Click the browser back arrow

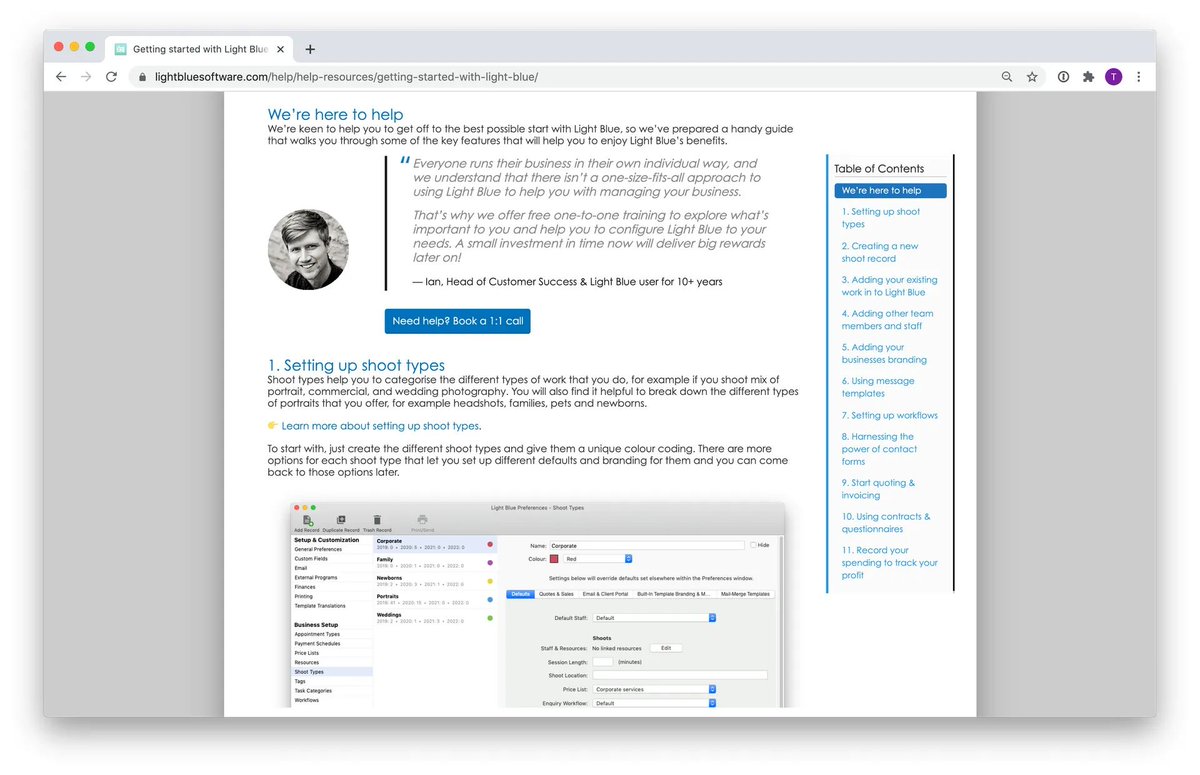click(x=61, y=76)
